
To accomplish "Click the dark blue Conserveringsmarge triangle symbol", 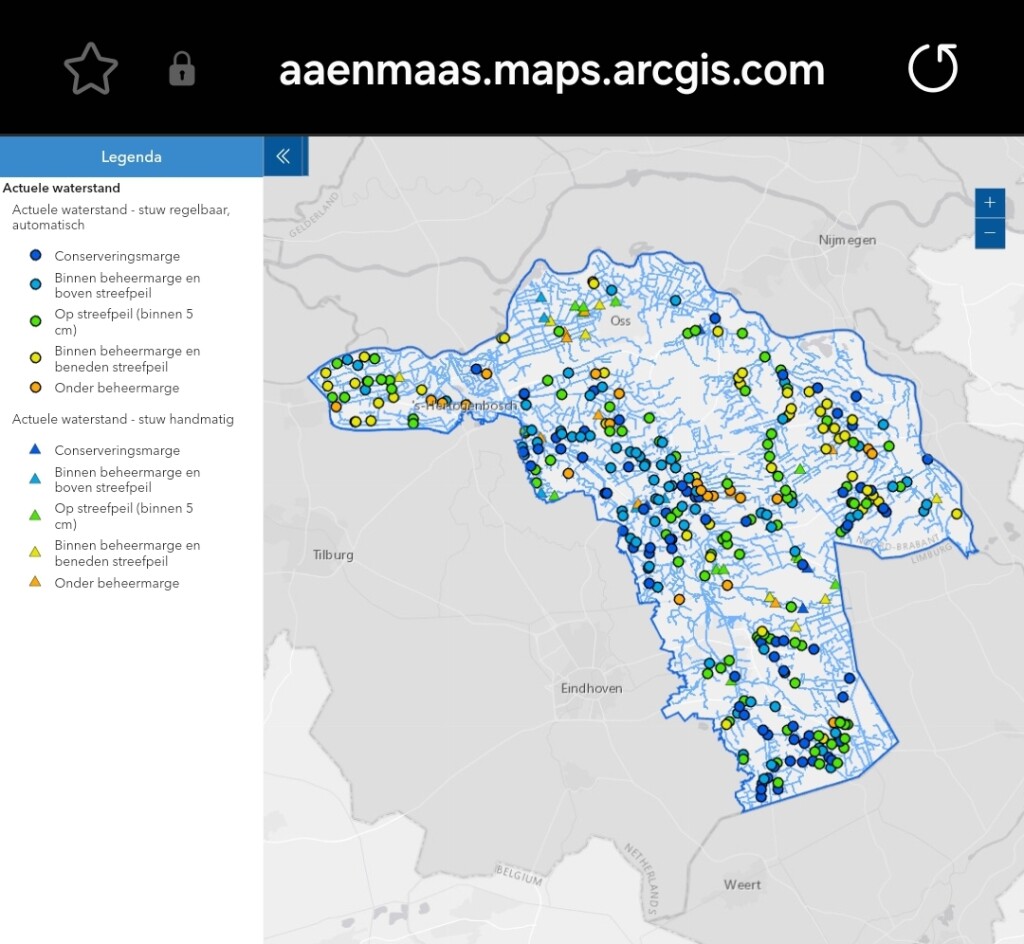I will [35, 450].
